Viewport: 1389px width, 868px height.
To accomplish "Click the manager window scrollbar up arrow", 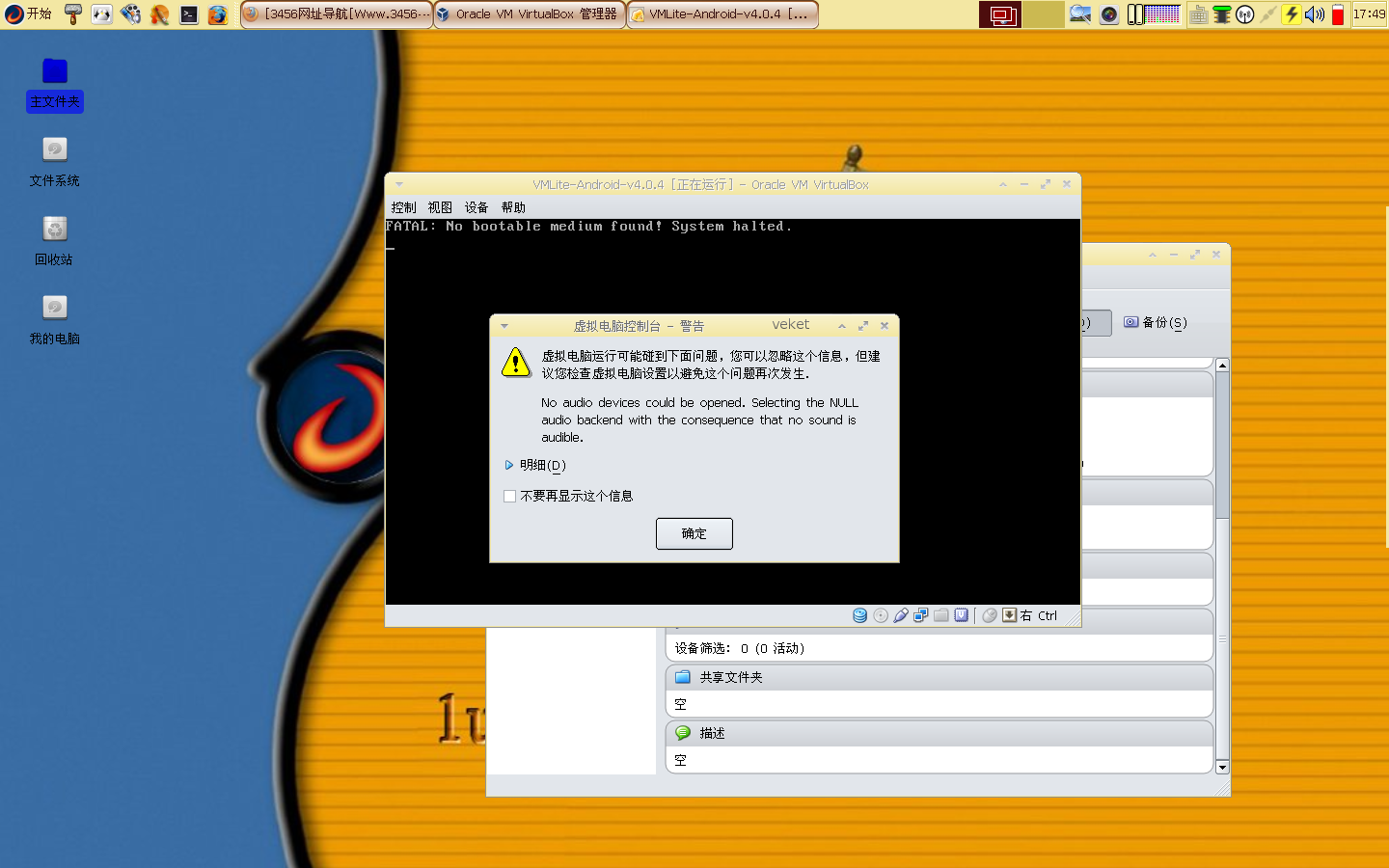I will (x=1222, y=365).
